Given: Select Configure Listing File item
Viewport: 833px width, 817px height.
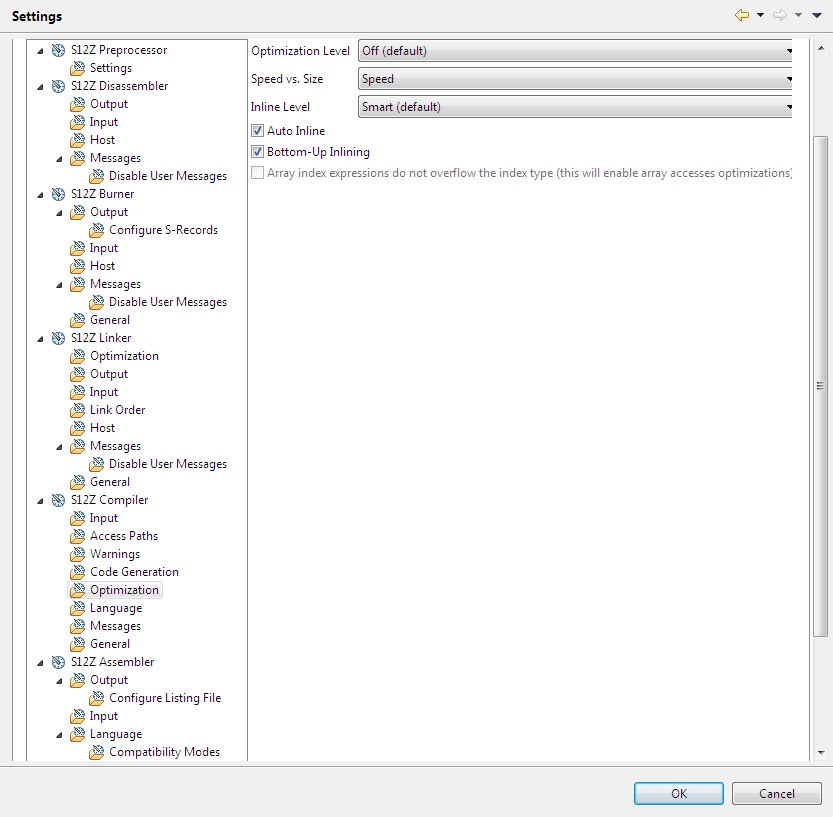Looking at the screenshot, I should point(165,698).
